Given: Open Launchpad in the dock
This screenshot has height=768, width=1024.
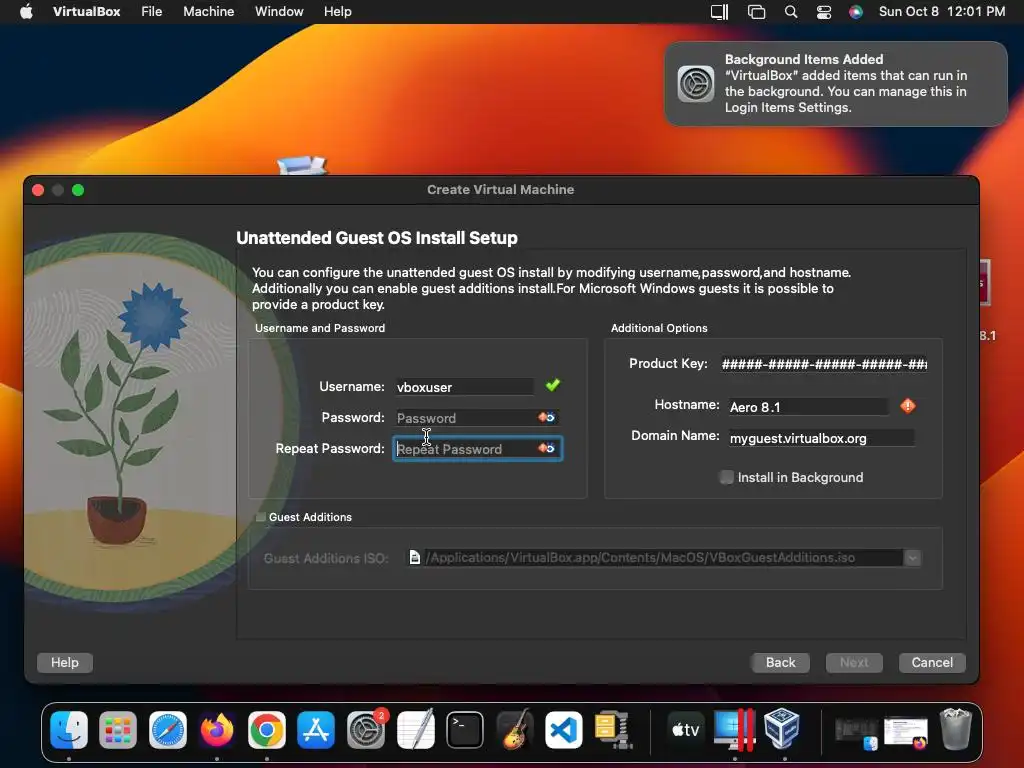Looking at the screenshot, I should click(118, 729).
